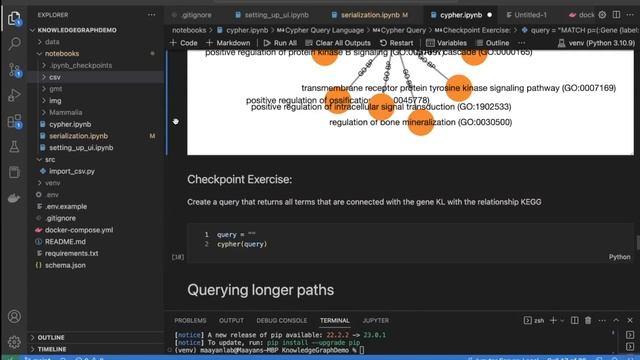Maximize the panel with up chevron

pyautogui.click(x=616, y=320)
